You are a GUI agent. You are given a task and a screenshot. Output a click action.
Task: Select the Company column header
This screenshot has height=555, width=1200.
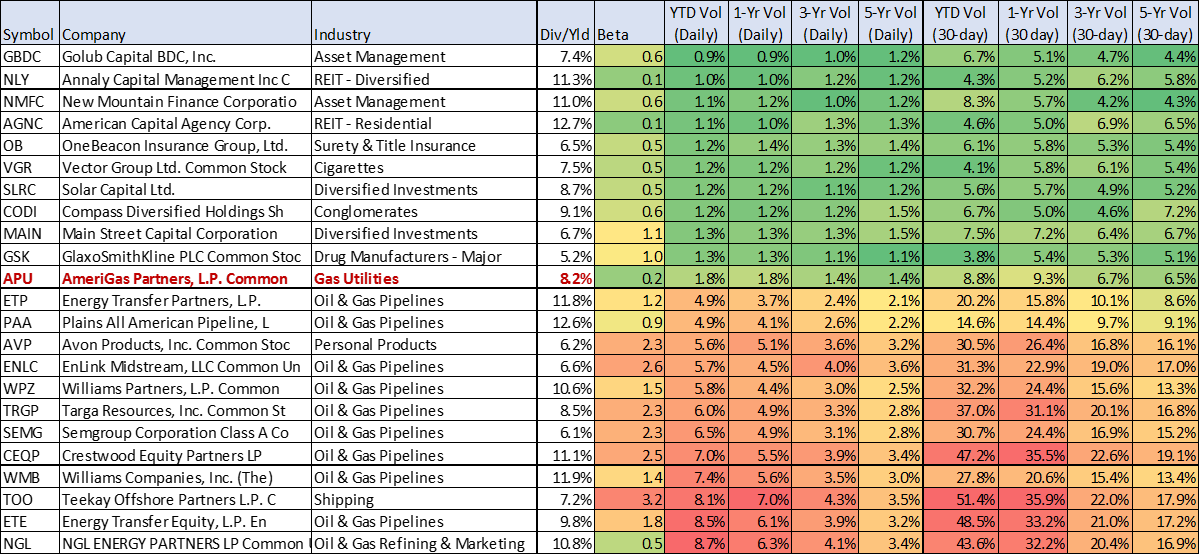coord(185,24)
